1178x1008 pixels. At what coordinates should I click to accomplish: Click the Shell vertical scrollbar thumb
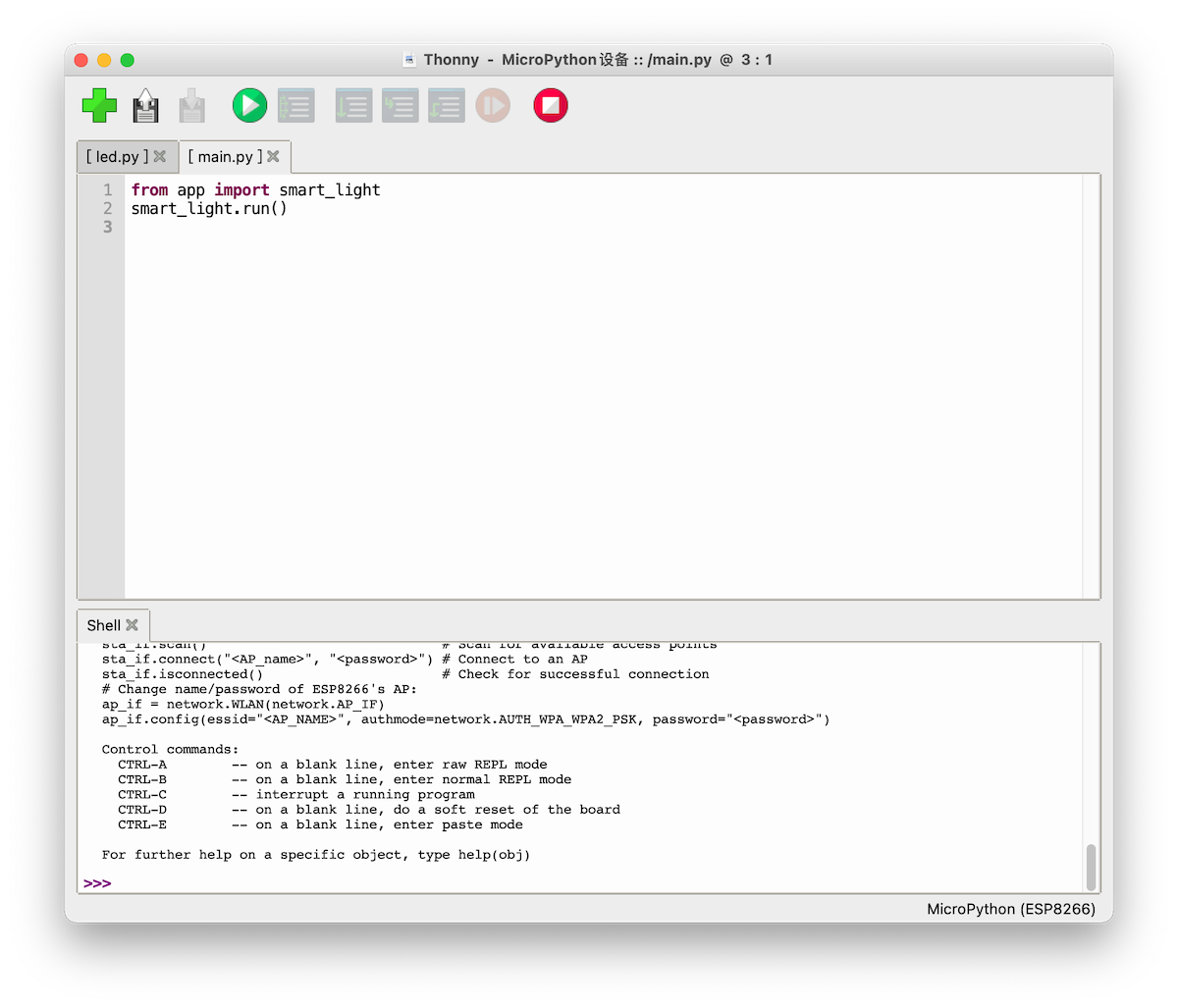point(1091,866)
